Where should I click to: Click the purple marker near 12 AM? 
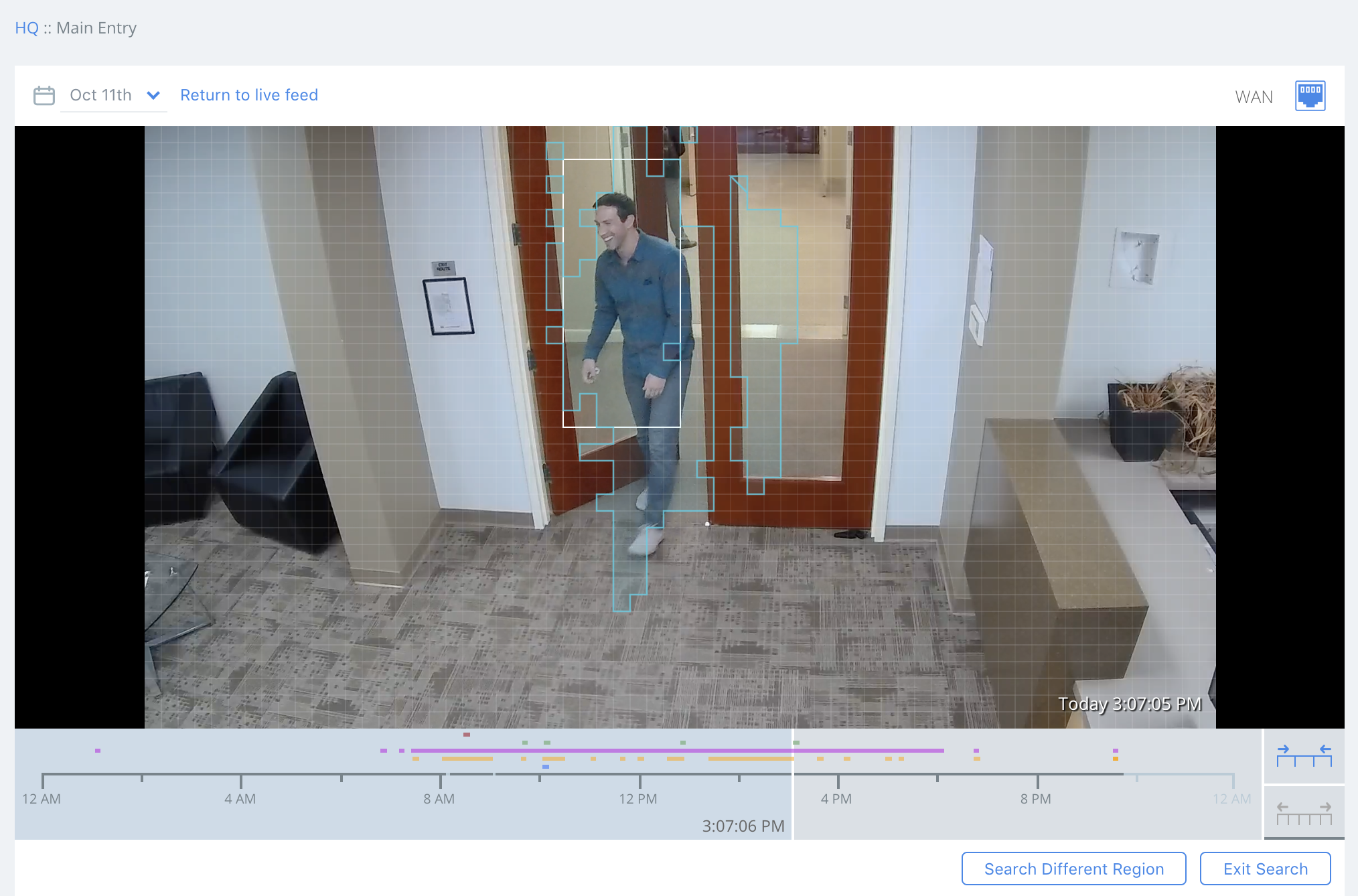[x=98, y=751]
